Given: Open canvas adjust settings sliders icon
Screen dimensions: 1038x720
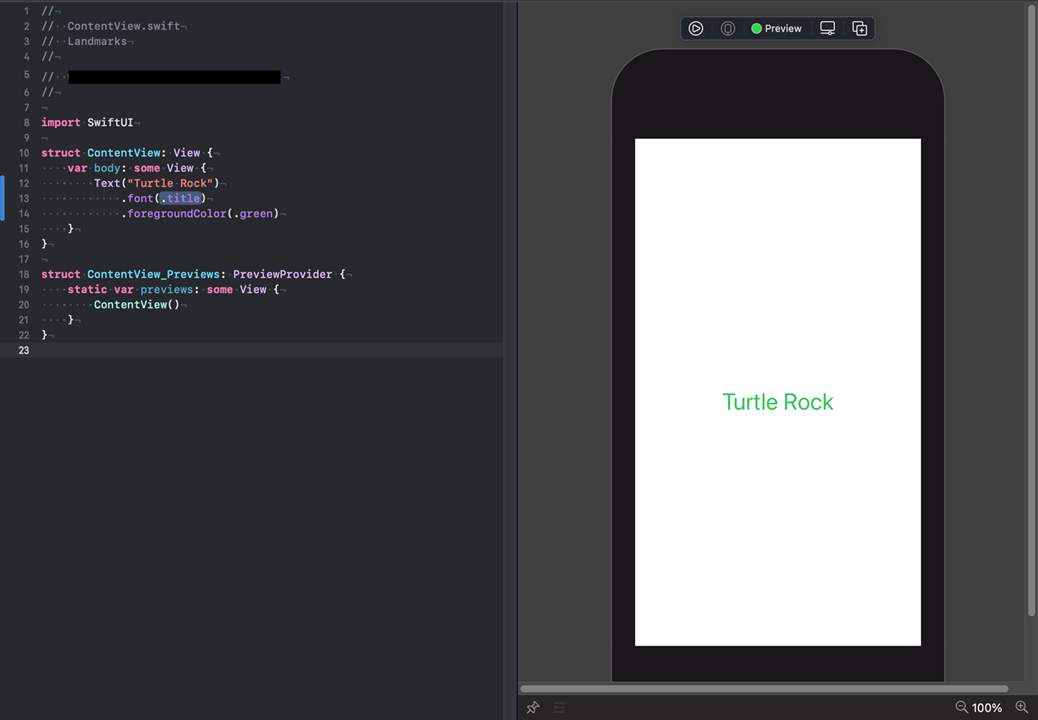Looking at the screenshot, I should click(x=559, y=707).
